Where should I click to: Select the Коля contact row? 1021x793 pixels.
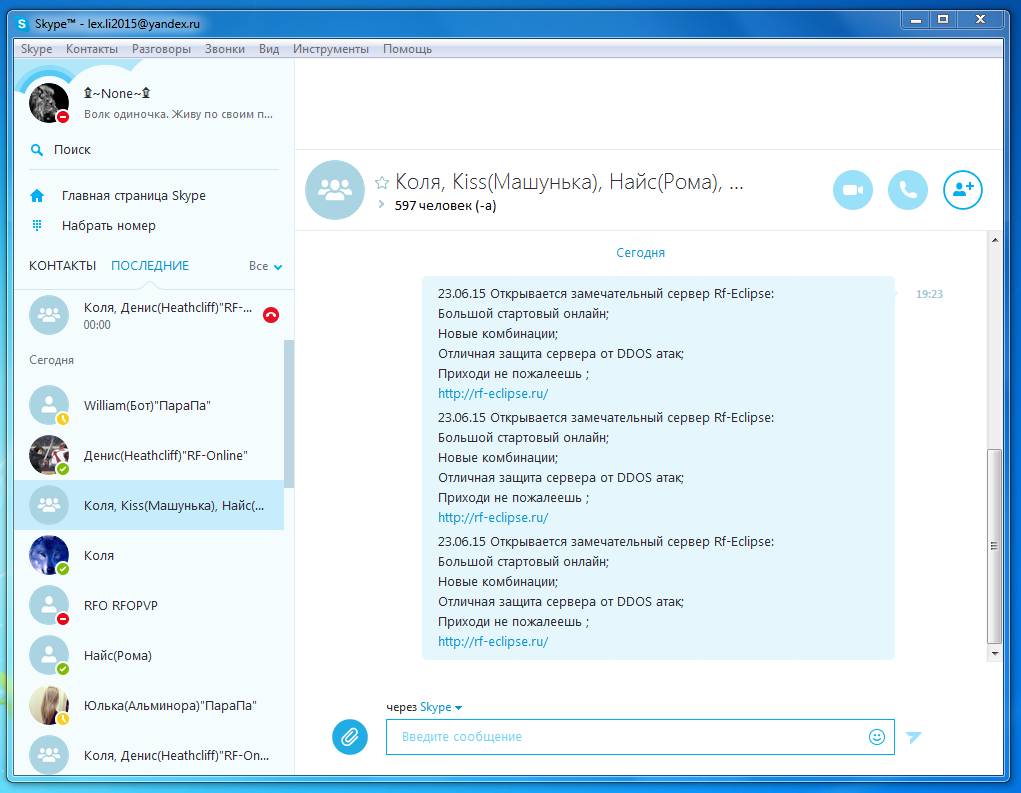(149, 555)
